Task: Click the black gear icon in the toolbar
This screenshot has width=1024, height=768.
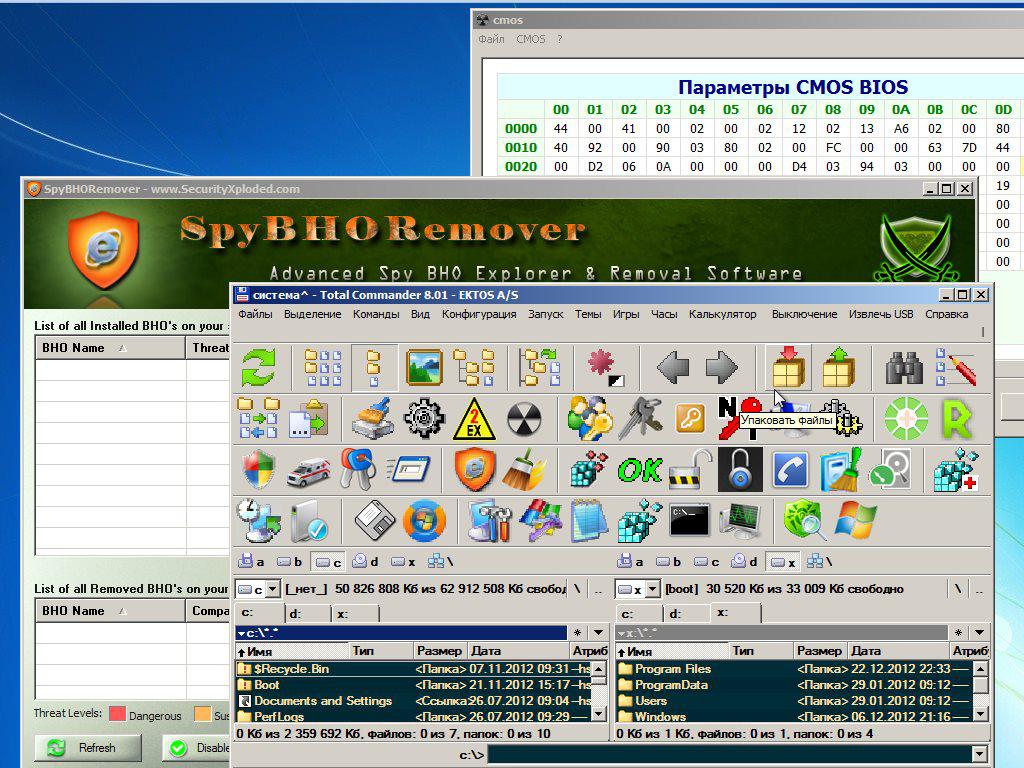Action: coord(424,418)
